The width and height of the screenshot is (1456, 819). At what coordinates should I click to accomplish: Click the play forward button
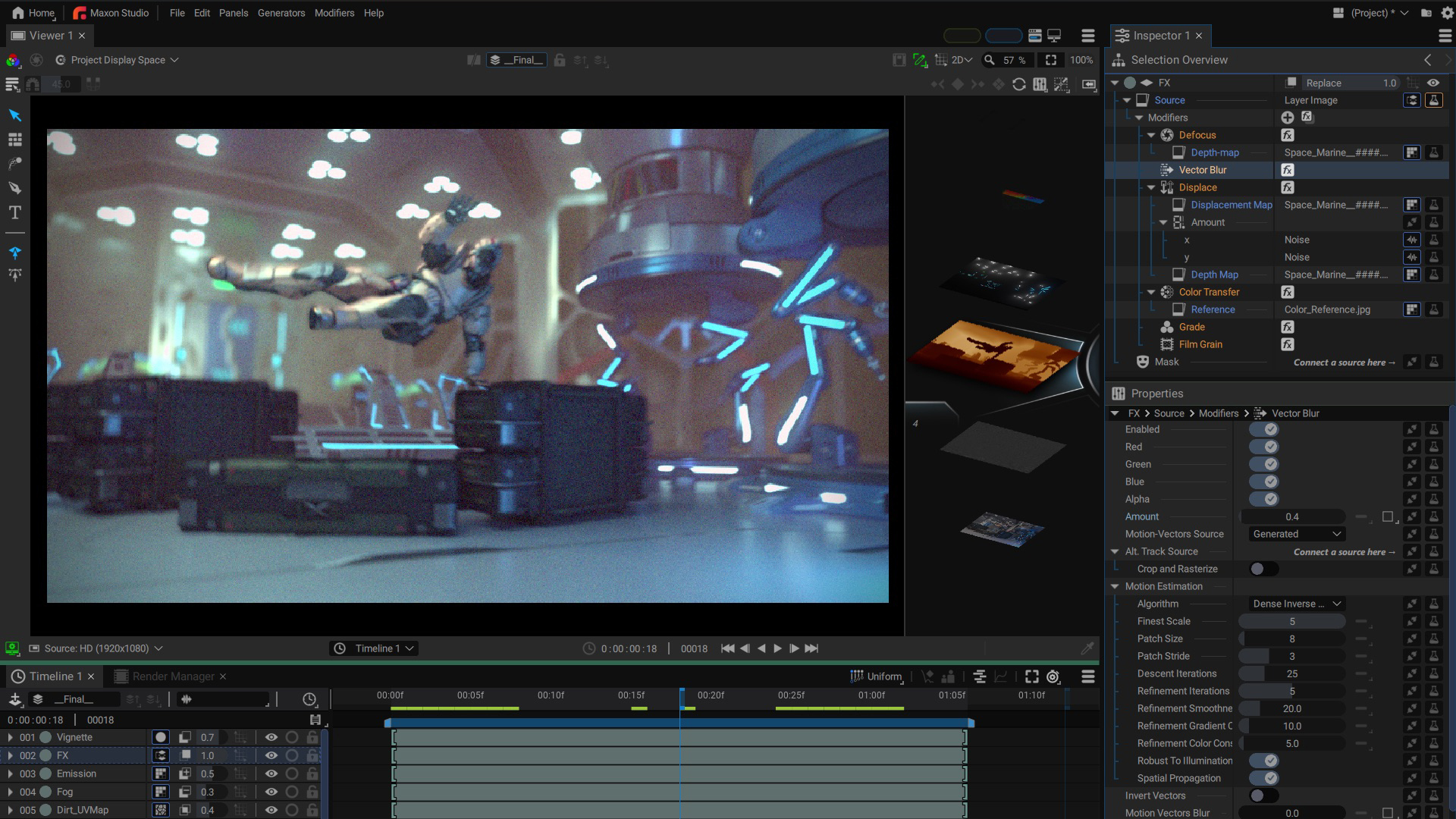[x=777, y=648]
